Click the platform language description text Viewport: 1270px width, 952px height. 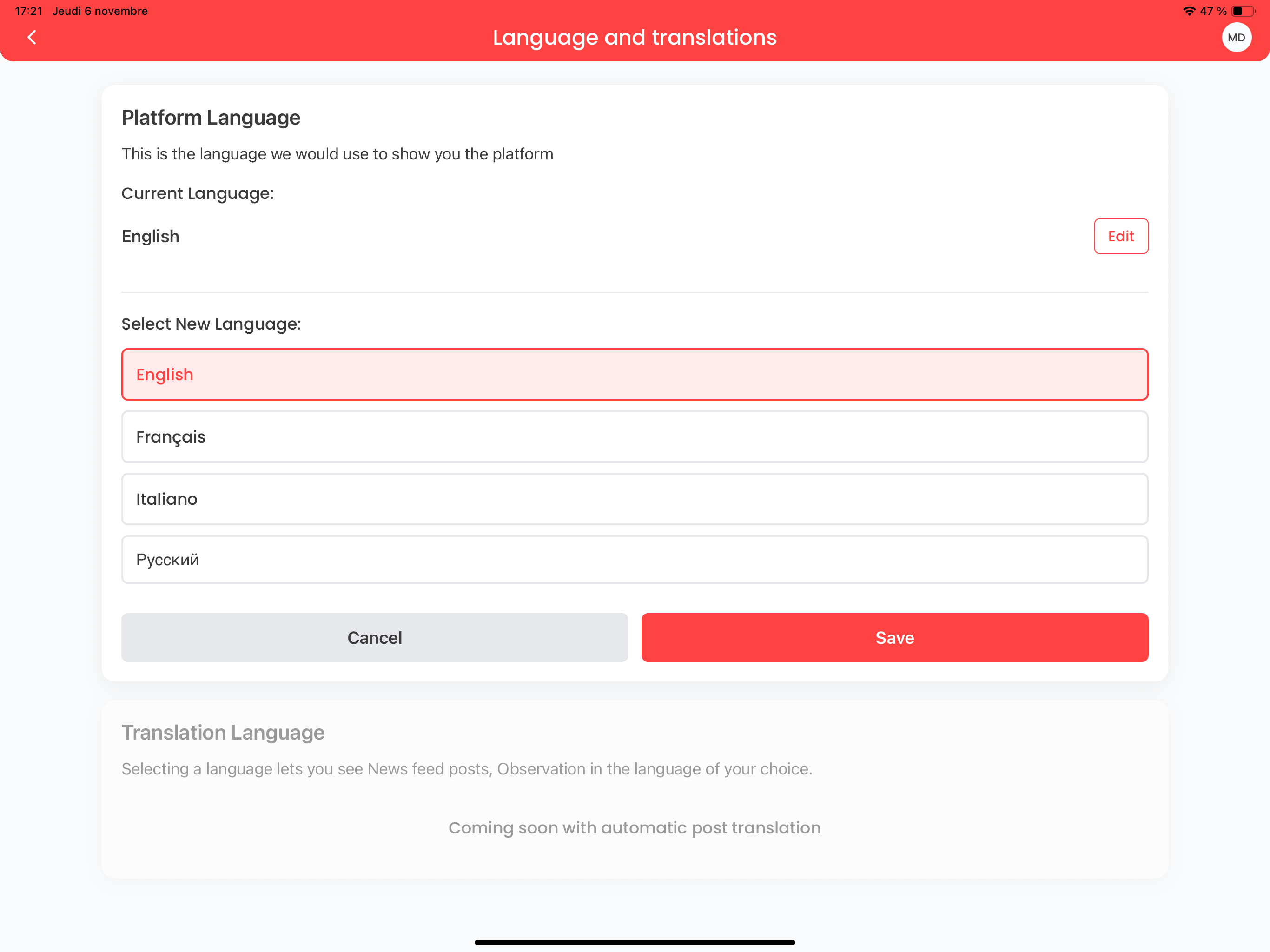click(337, 154)
